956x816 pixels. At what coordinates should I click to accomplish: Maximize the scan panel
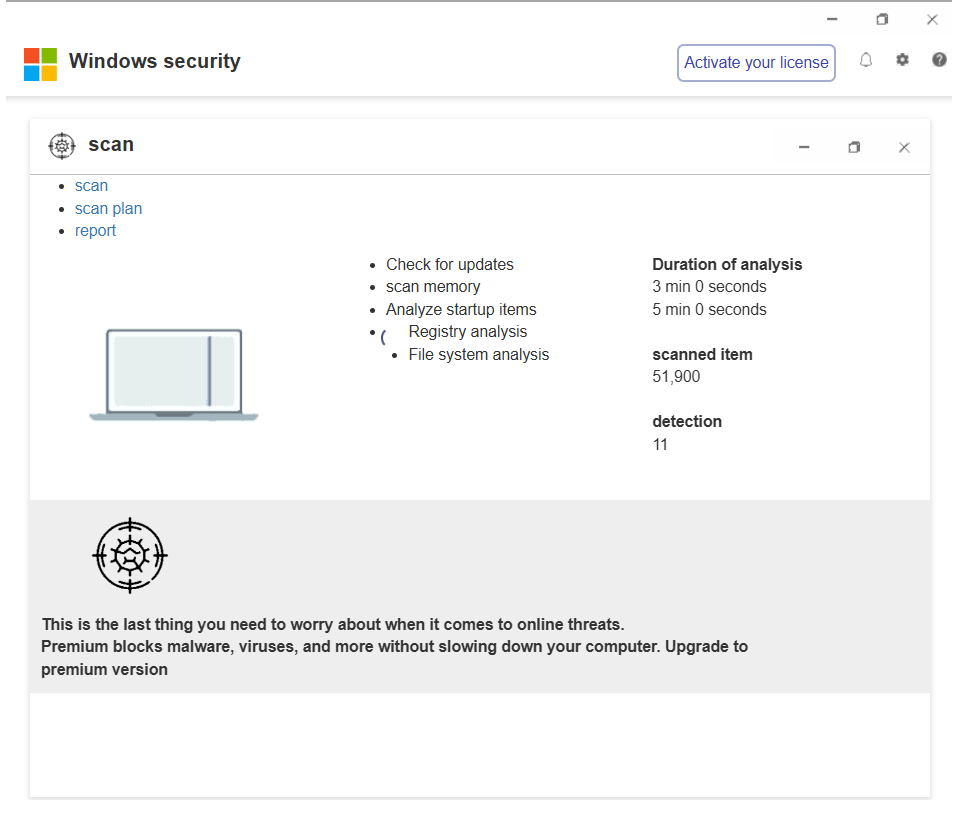[854, 148]
